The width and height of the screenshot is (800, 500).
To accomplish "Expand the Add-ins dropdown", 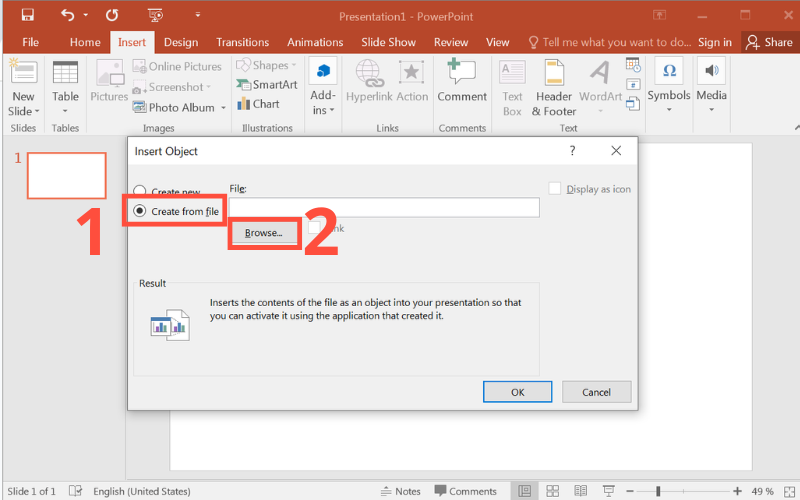I will (x=322, y=84).
